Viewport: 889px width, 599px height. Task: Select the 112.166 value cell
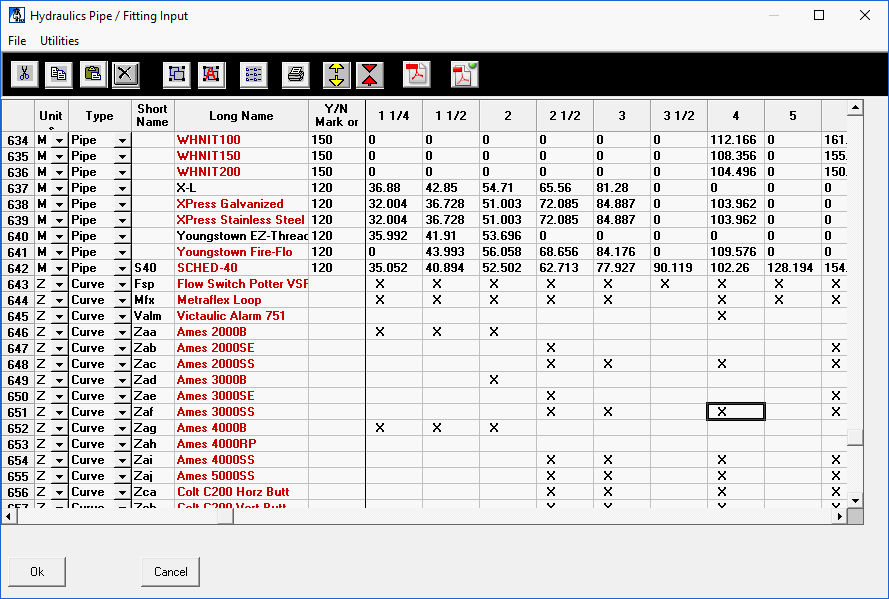(x=735, y=140)
